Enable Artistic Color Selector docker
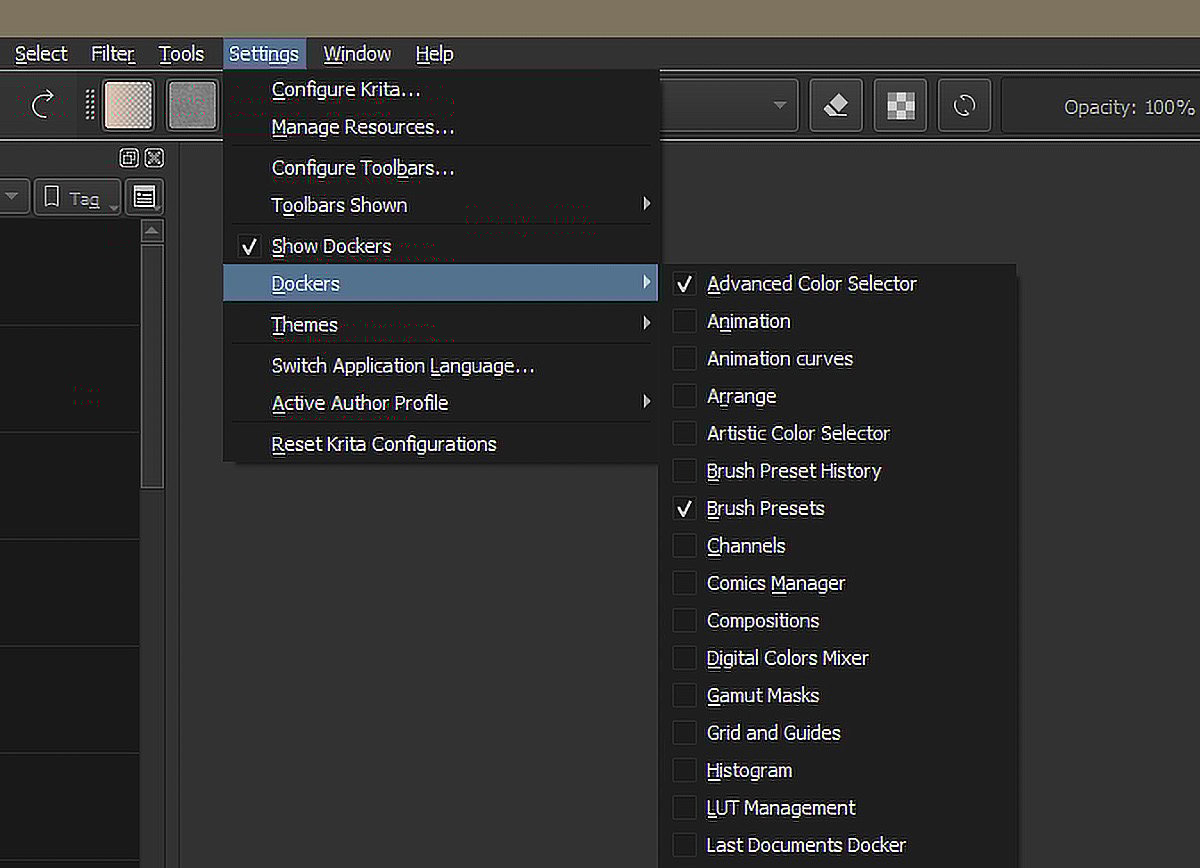 pos(838,433)
